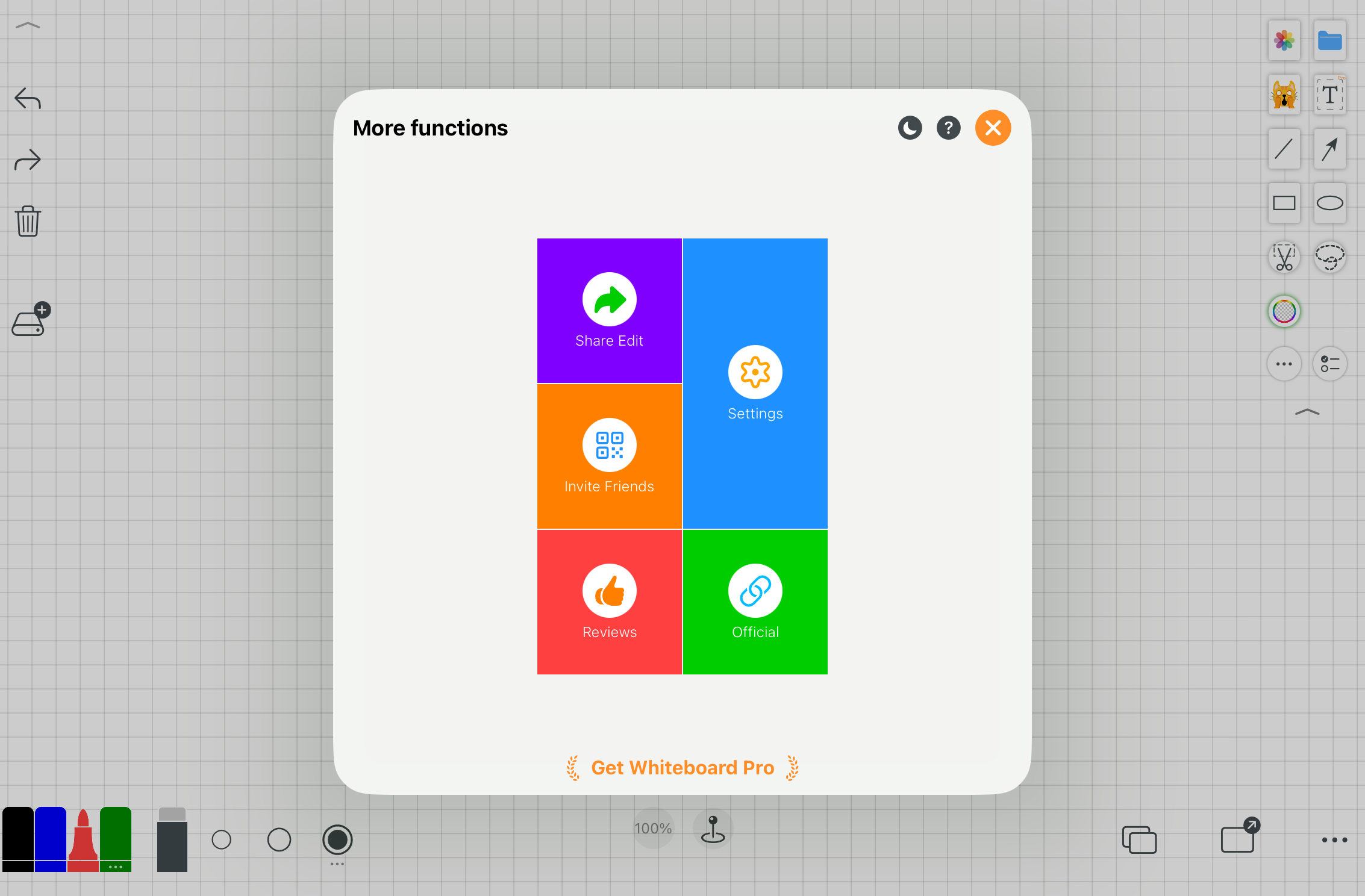Click the undo arrow
The width and height of the screenshot is (1365, 896).
(28, 98)
